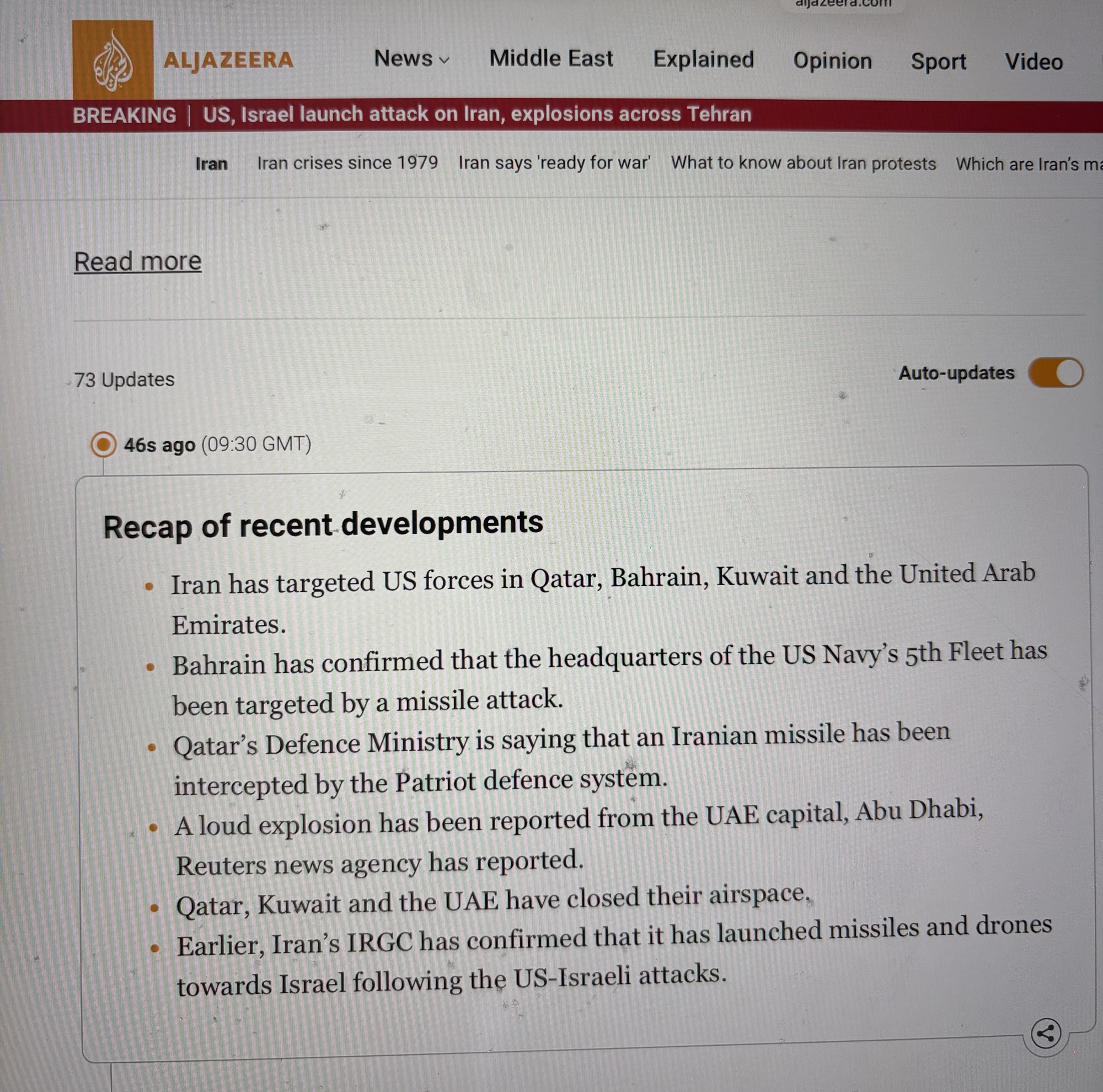Open "Iran says 'ready for war'" link

554,163
